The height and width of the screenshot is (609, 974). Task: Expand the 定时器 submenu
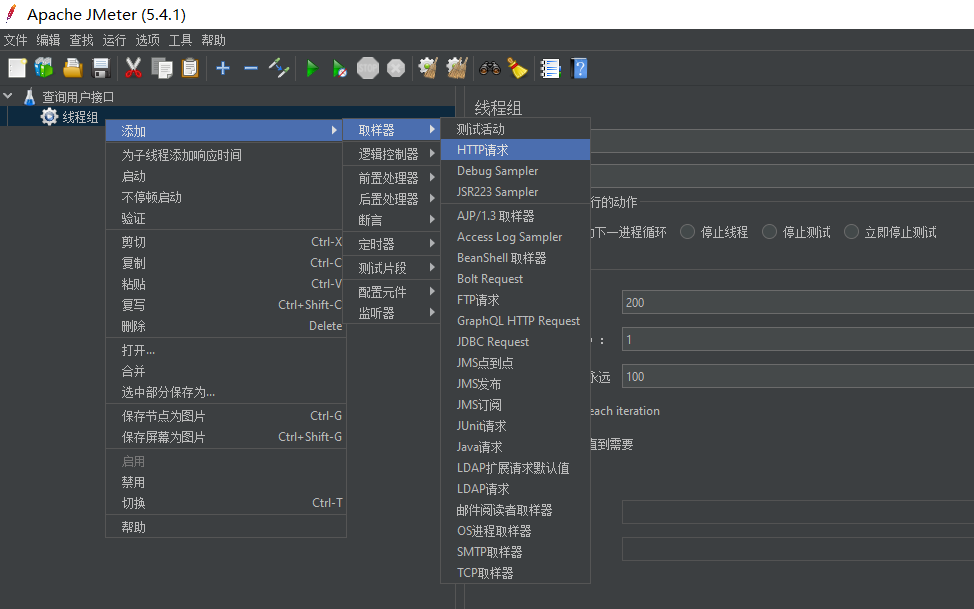391,244
